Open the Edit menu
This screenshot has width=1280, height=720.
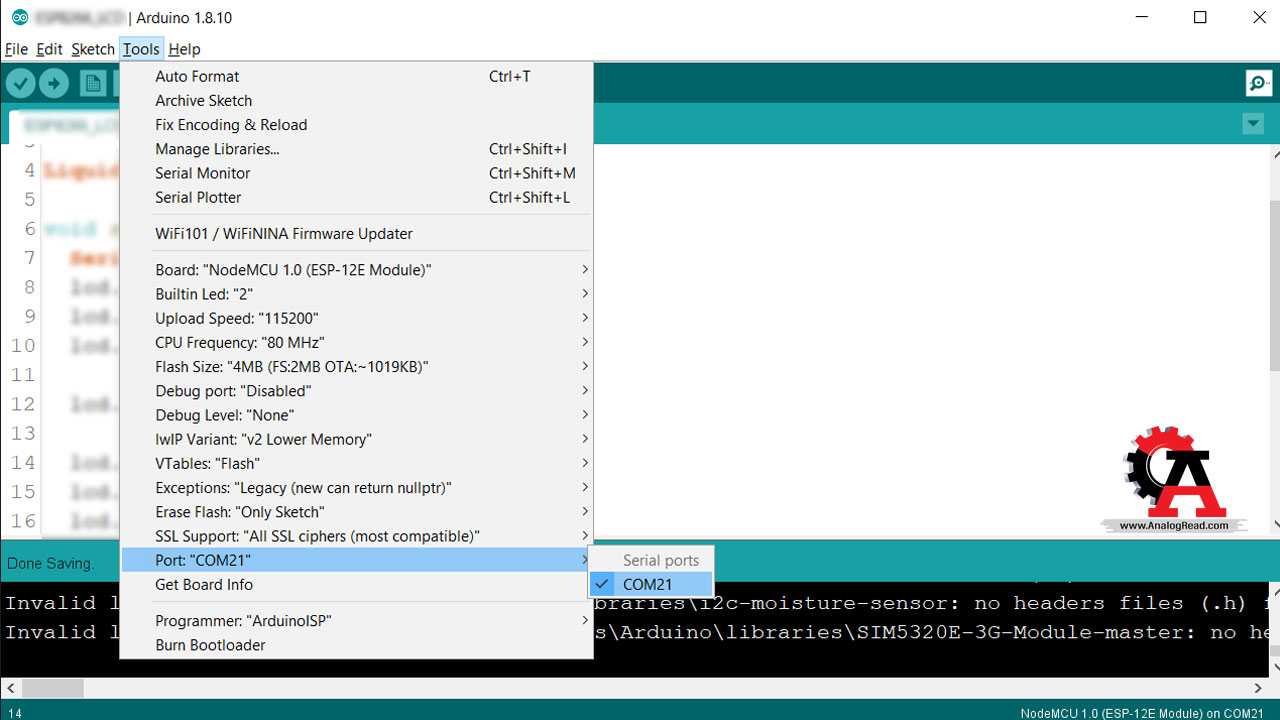tap(49, 49)
